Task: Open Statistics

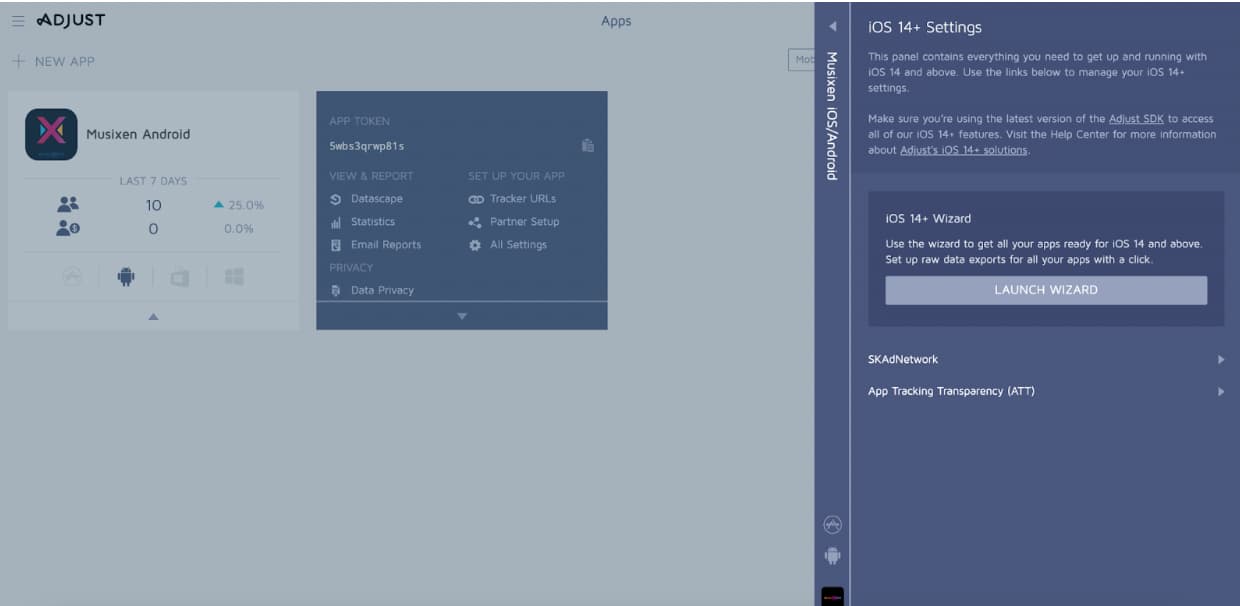Action: click(x=373, y=222)
